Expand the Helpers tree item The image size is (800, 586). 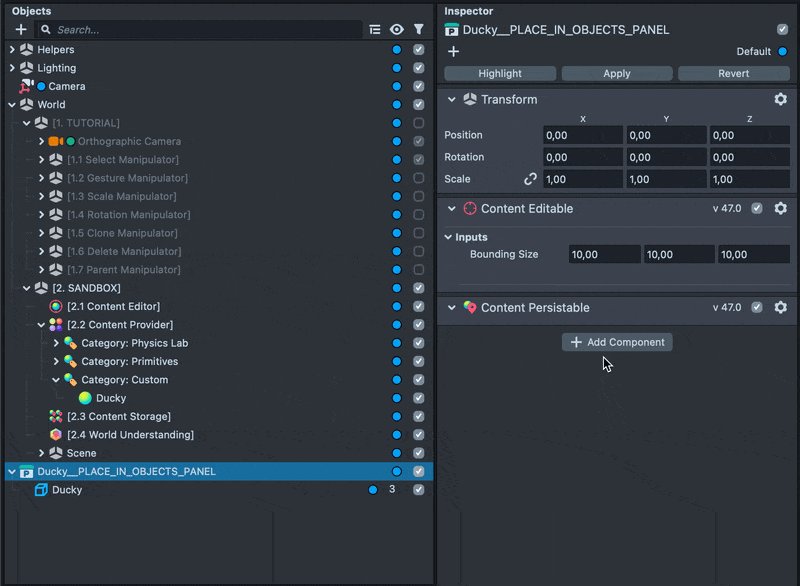tap(12, 49)
